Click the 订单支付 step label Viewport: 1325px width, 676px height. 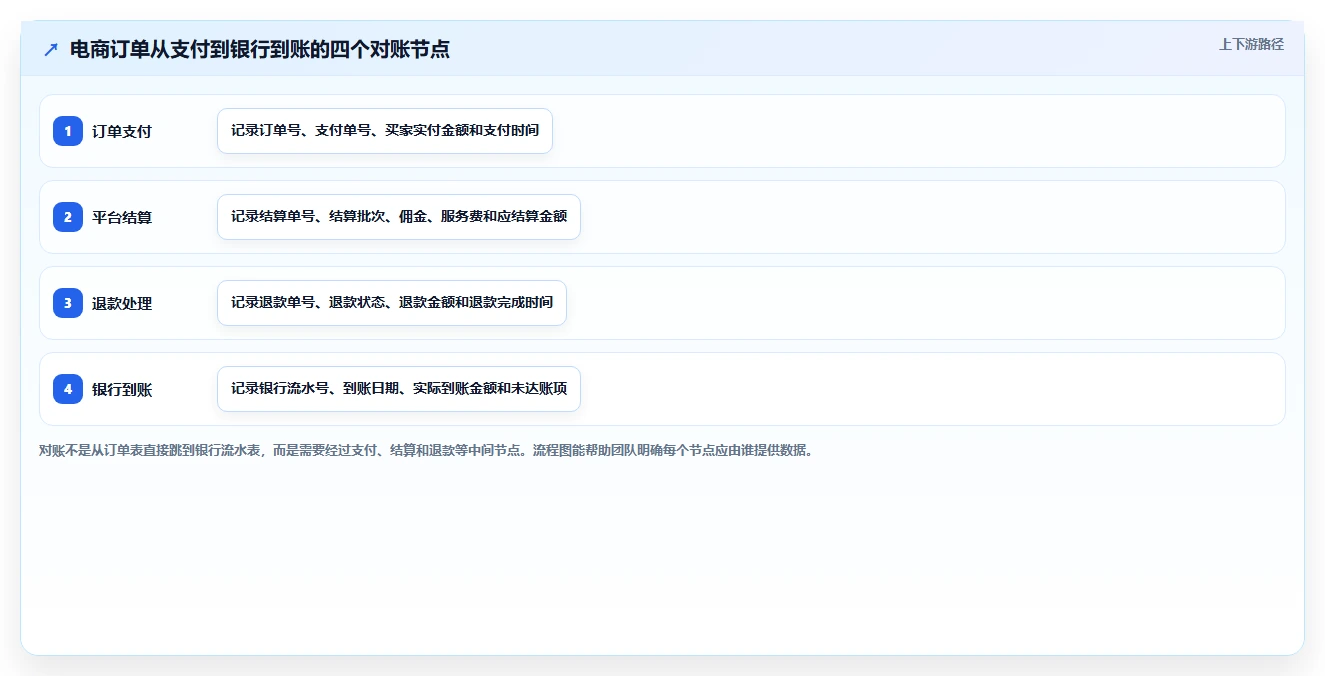pyautogui.click(x=122, y=131)
